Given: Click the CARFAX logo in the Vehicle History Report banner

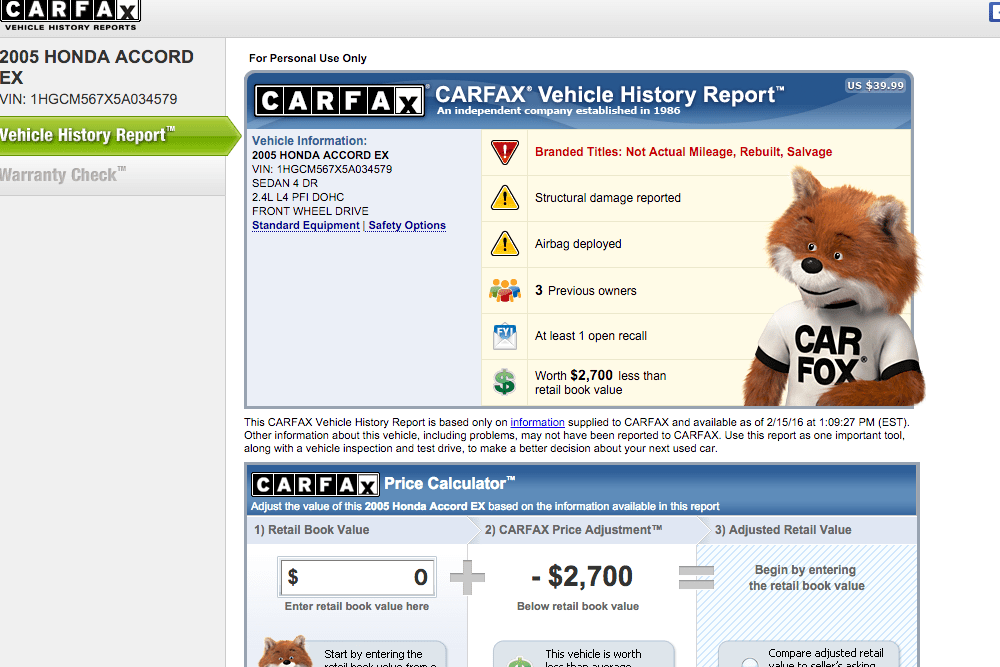Looking at the screenshot, I should coord(339,101).
